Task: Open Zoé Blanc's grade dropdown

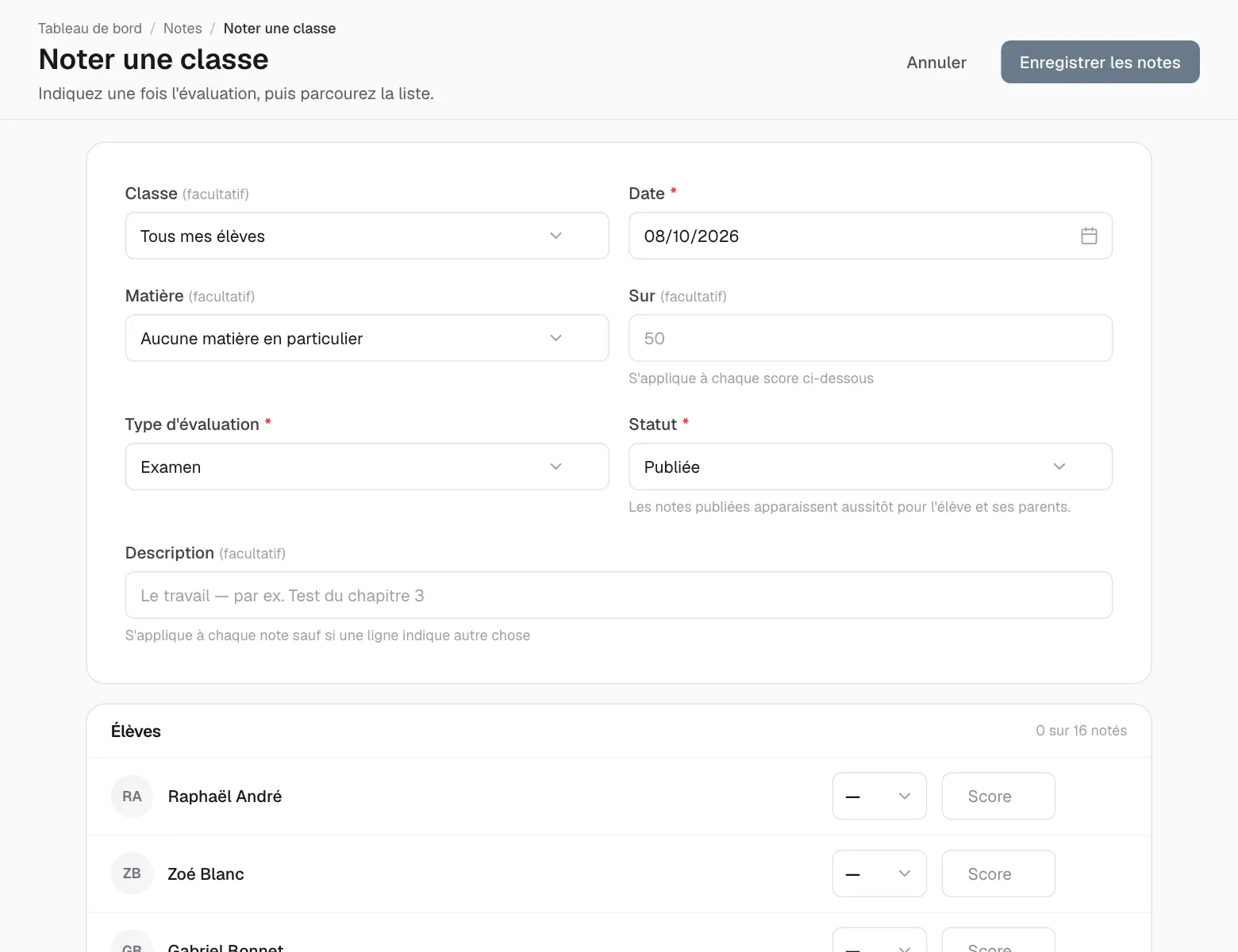Action: 879,873
